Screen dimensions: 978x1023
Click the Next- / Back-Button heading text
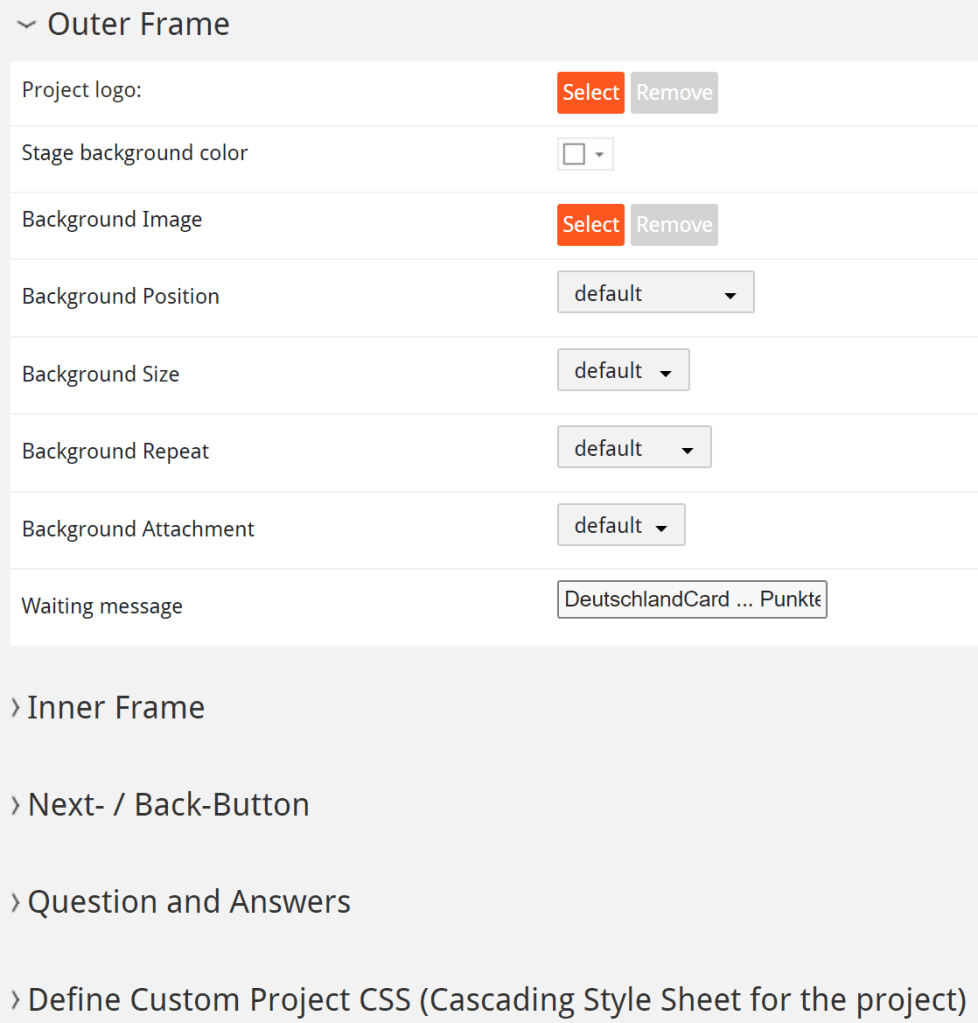pyautogui.click(x=168, y=805)
